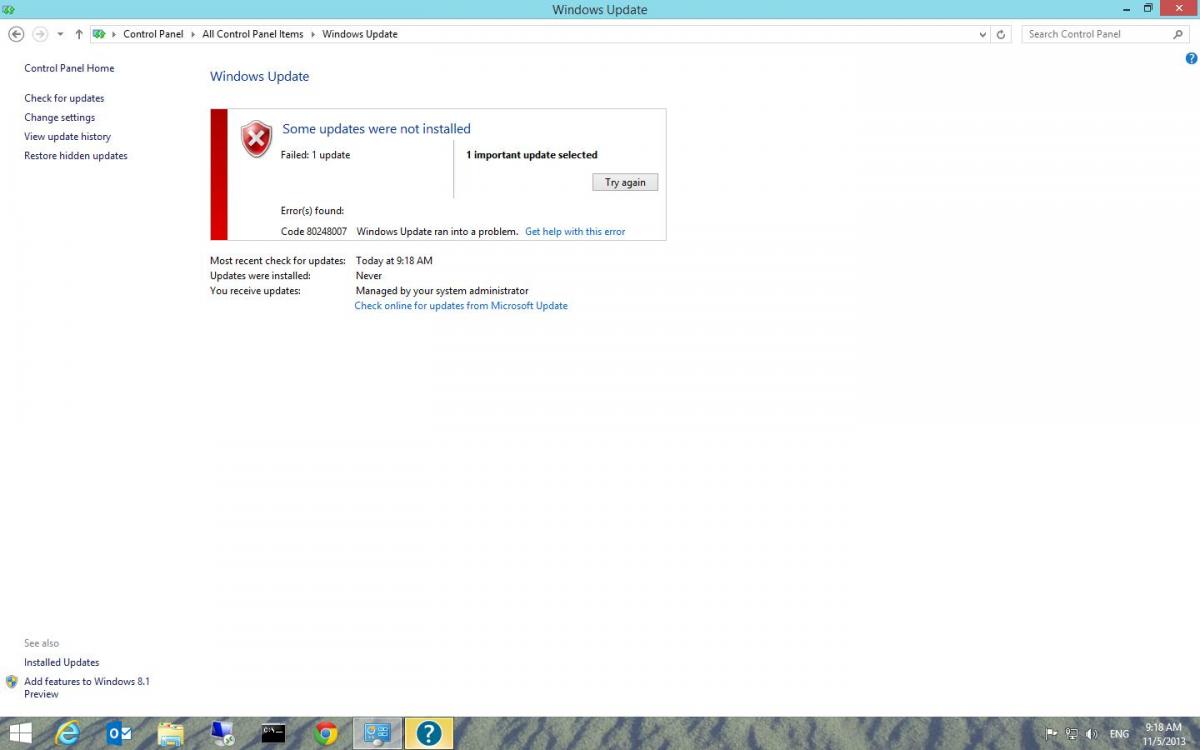Select the Windows Update breadcrumb
1200x750 pixels.
click(360, 34)
